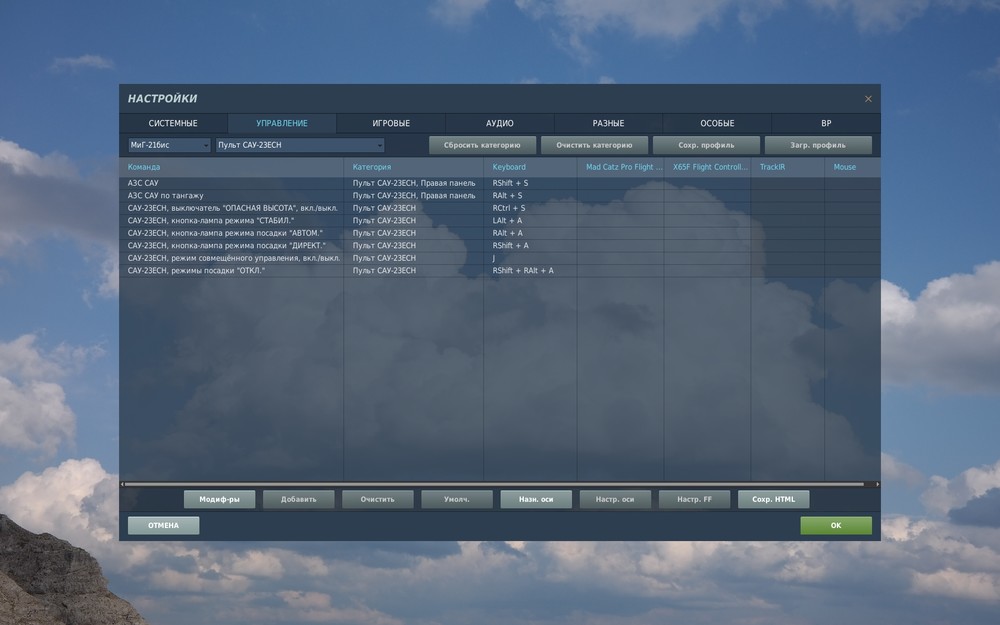Select the "ОПАСНАЯ ВЫСОТА" switch command row
Viewport: 1000px width, 625px height.
[x=500, y=208]
